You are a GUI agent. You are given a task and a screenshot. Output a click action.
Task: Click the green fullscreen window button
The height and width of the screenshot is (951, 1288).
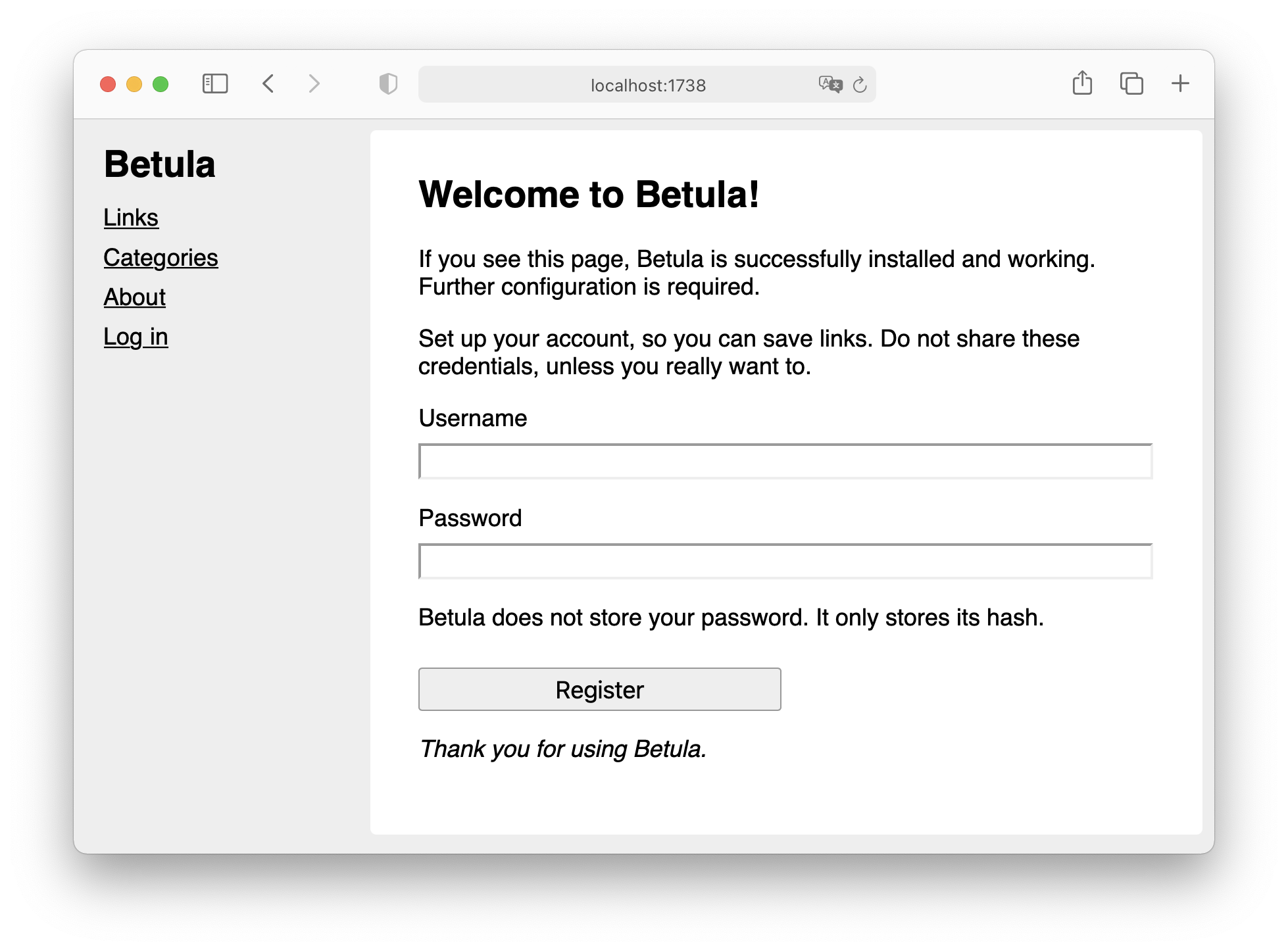161,84
